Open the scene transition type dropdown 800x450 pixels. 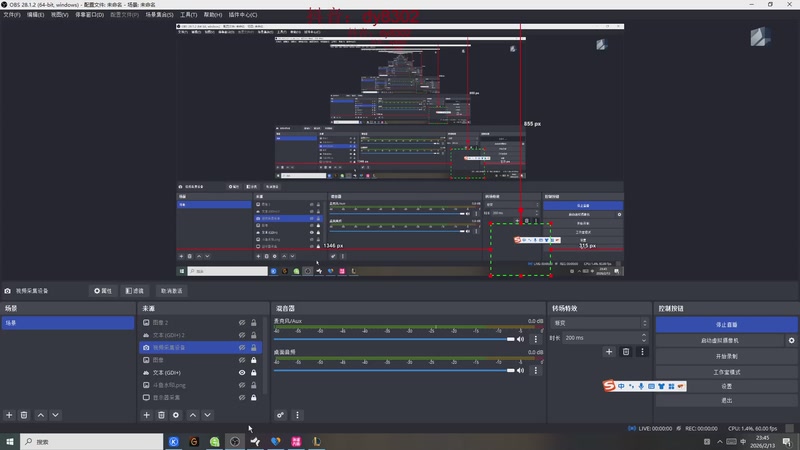coord(599,323)
